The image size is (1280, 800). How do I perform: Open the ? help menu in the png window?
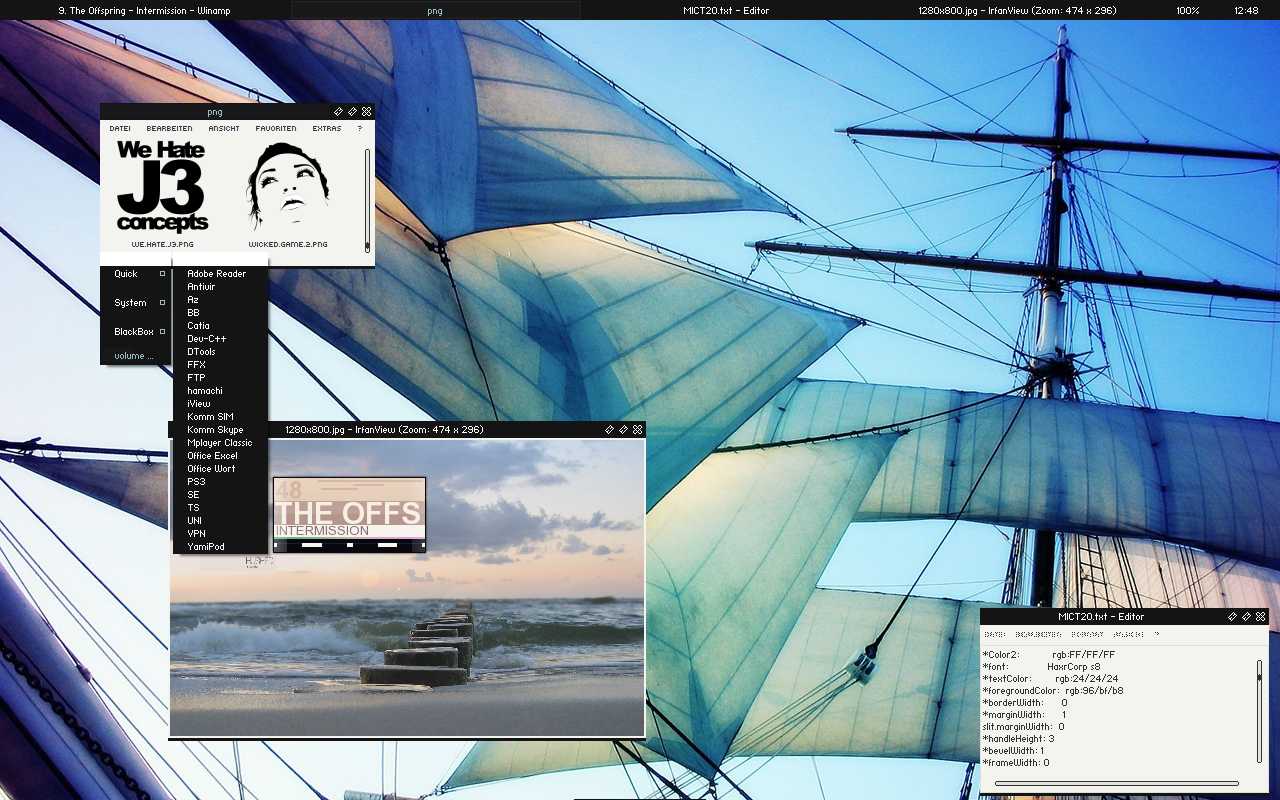pos(360,128)
